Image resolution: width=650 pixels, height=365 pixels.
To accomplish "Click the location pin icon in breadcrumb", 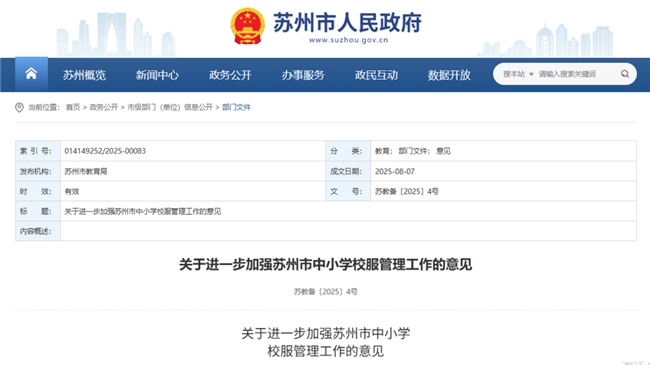I will point(19,107).
